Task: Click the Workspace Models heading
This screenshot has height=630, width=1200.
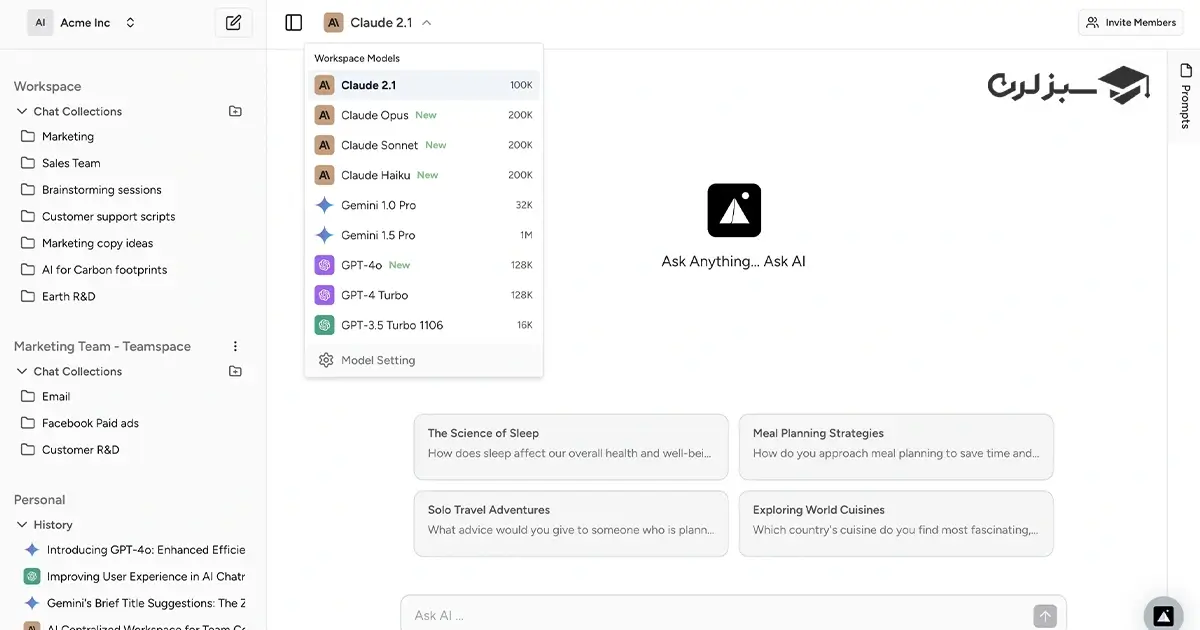Action: coord(357,58)
